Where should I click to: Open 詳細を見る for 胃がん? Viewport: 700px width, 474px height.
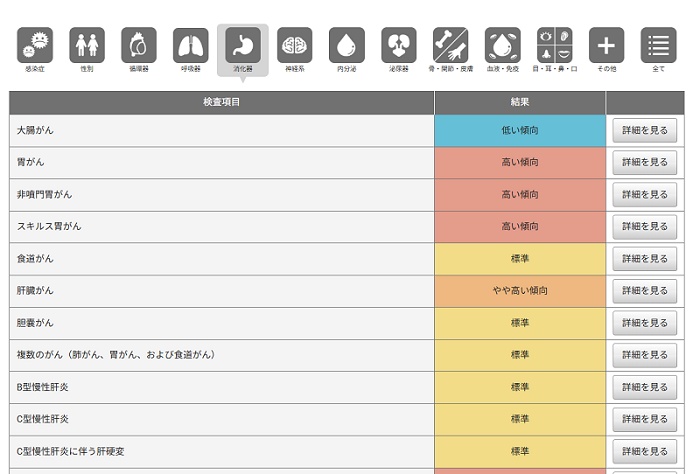click(645, 162)
